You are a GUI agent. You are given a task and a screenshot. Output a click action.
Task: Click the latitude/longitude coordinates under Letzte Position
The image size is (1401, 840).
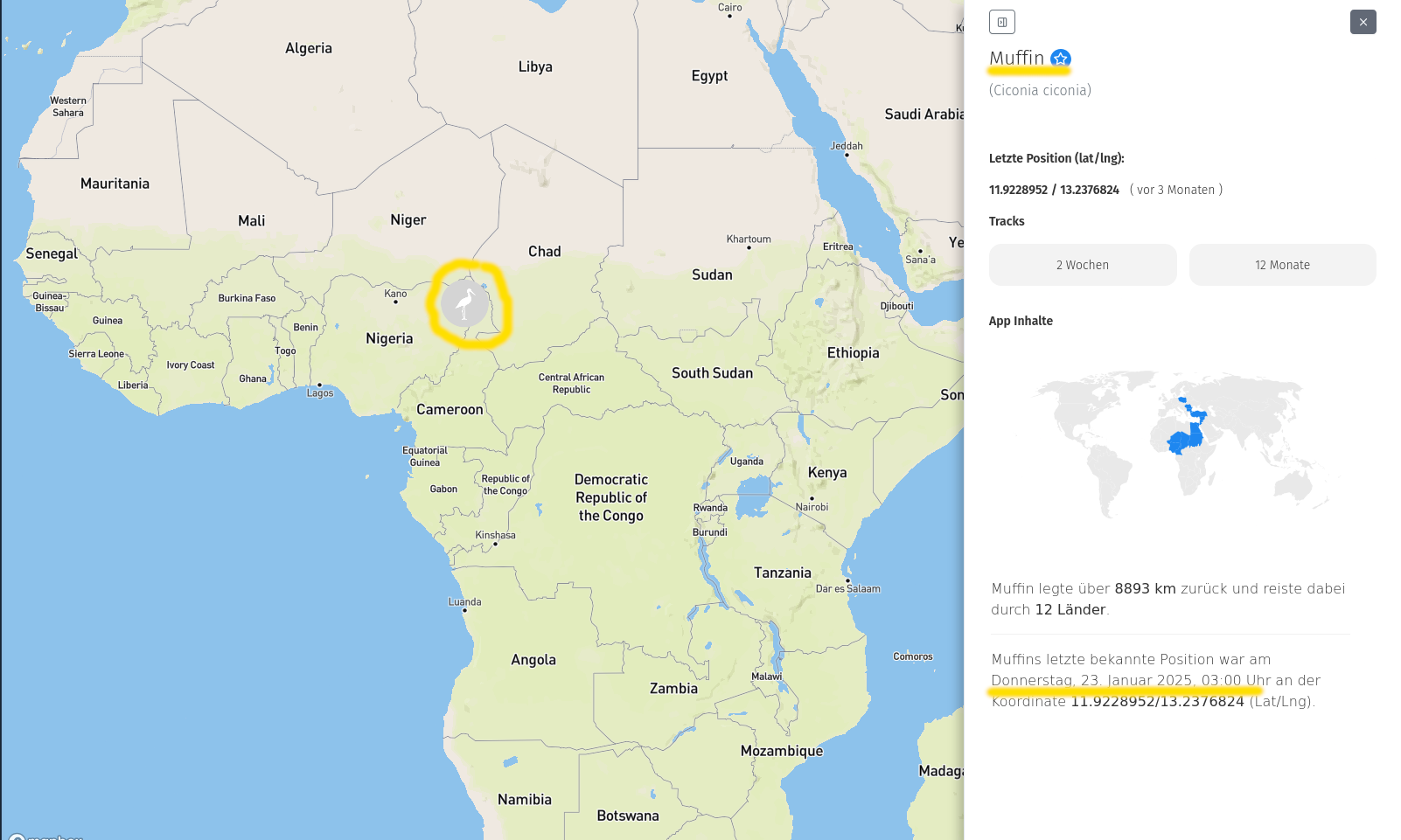pos(1054,190)
